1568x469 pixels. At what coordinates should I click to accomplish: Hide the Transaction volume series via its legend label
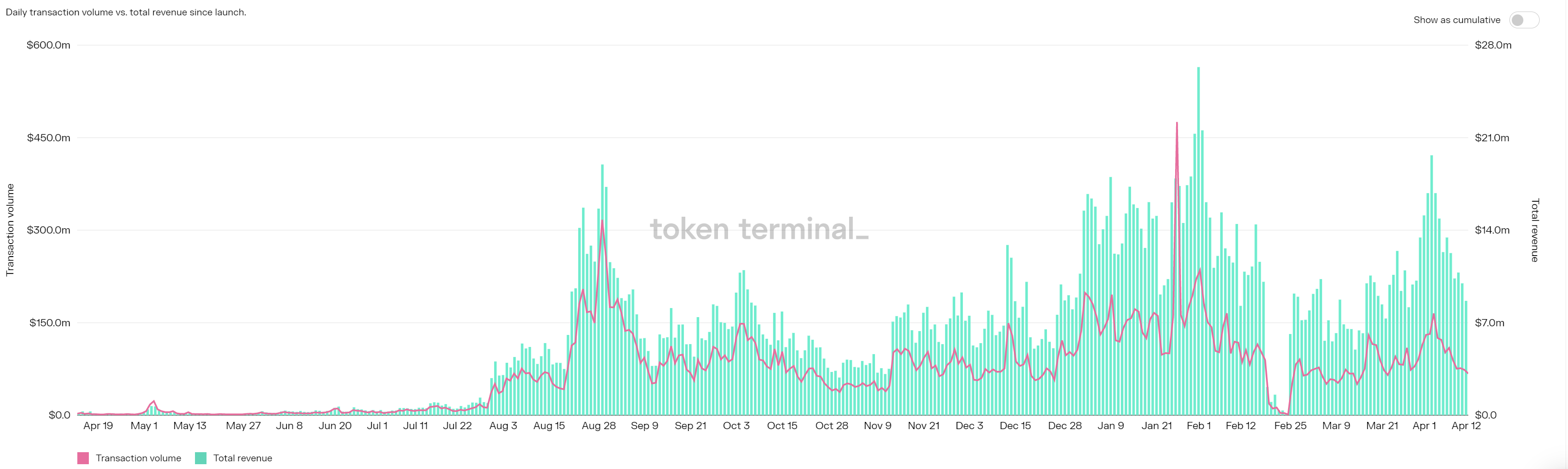[138, 458]
